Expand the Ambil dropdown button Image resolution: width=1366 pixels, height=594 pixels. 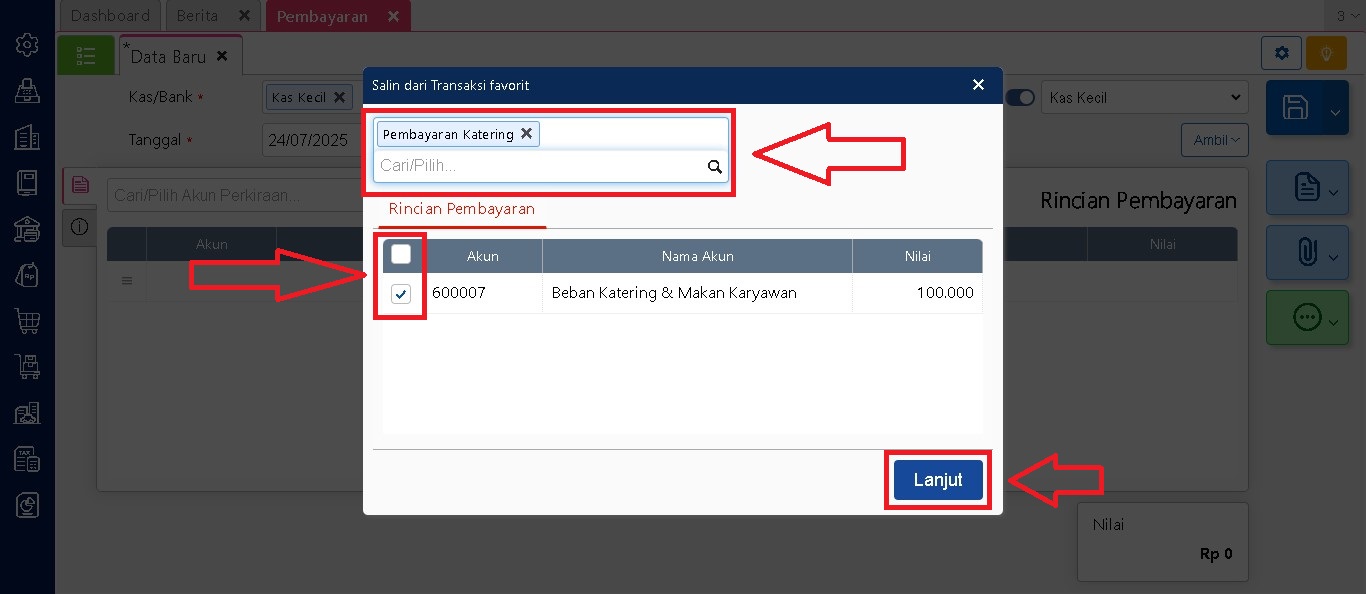1214,140
